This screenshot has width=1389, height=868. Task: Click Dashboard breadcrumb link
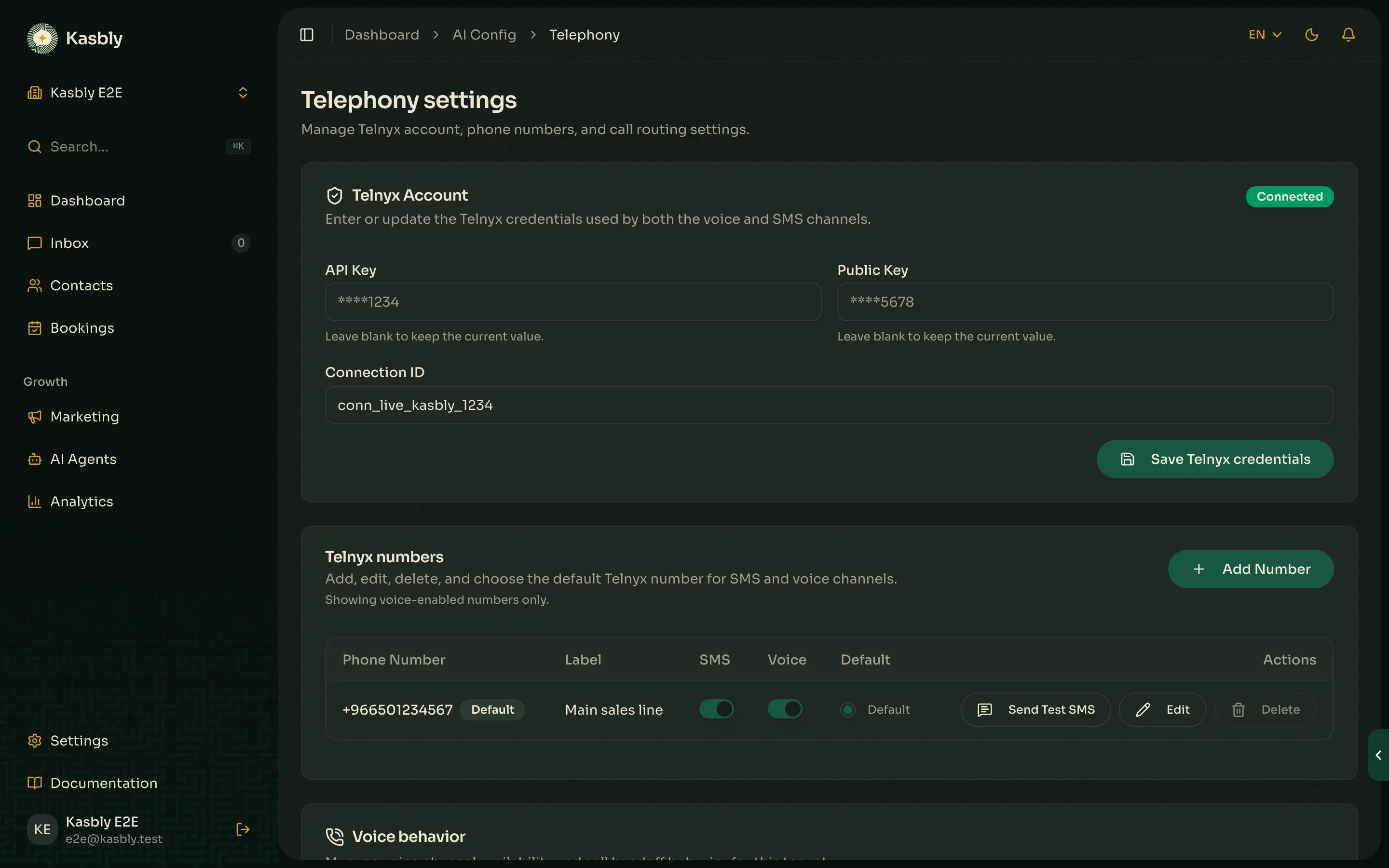(x=381, y=35)
